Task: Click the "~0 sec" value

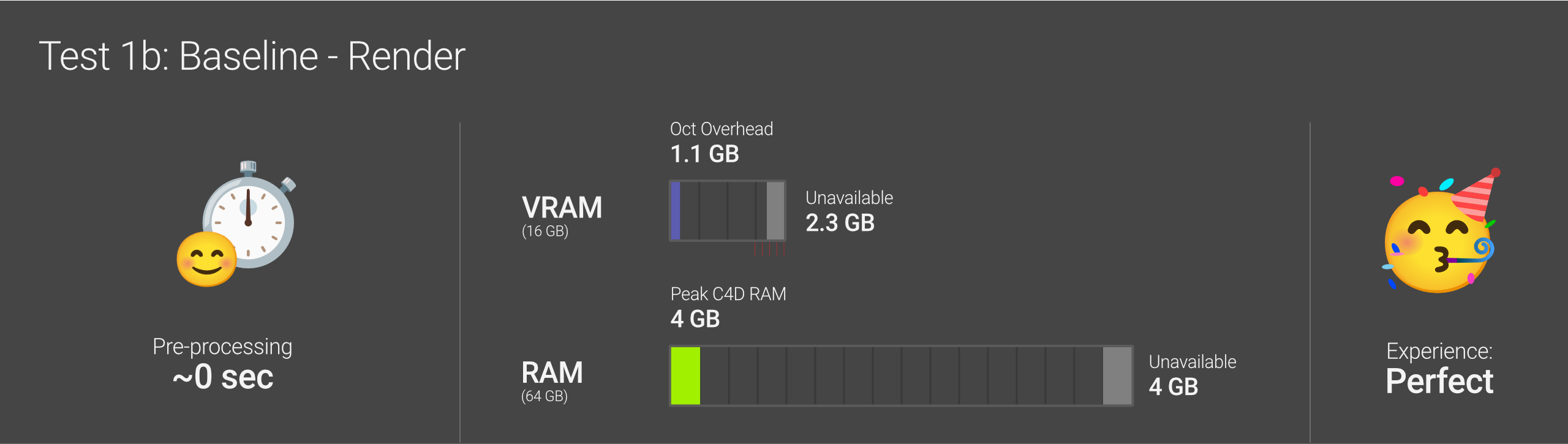Action: (223, 377)
